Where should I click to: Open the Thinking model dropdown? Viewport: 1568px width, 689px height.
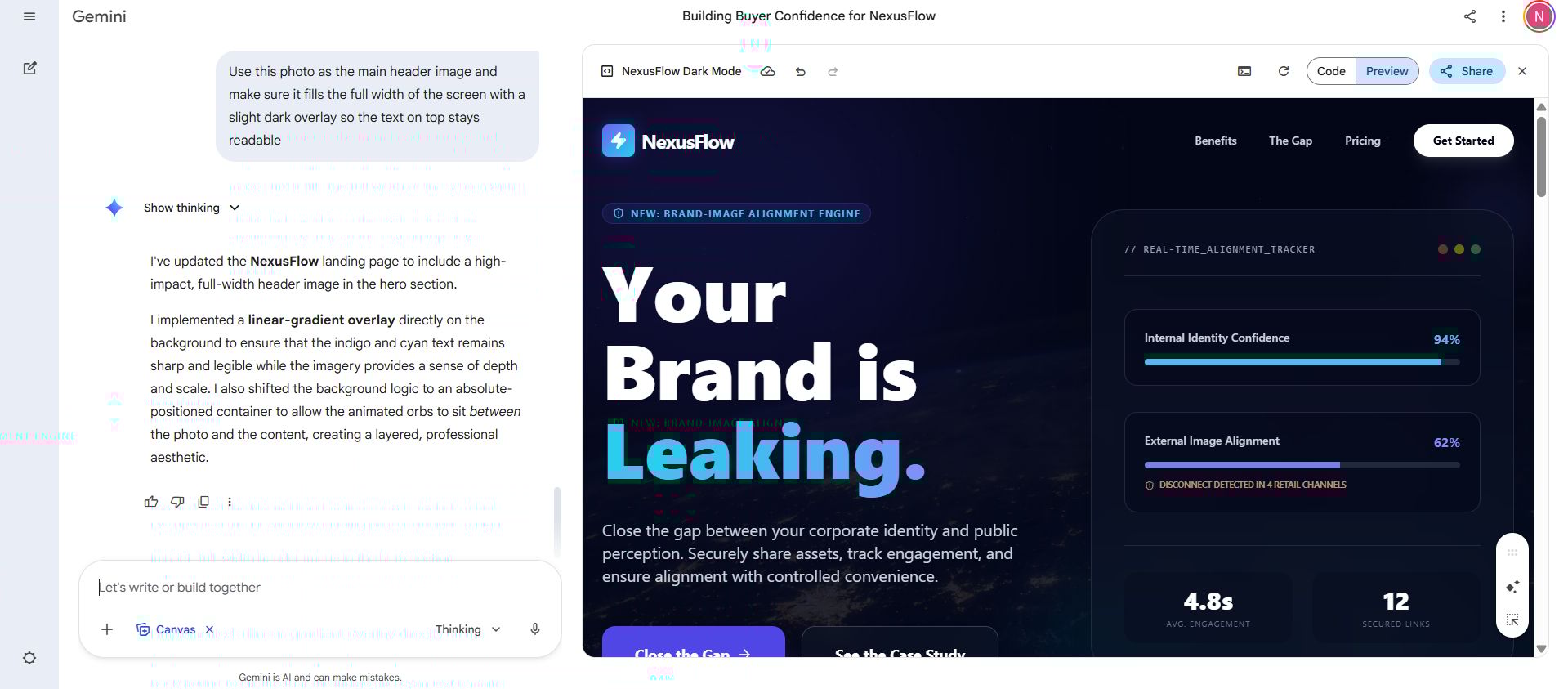click(467, 629)
